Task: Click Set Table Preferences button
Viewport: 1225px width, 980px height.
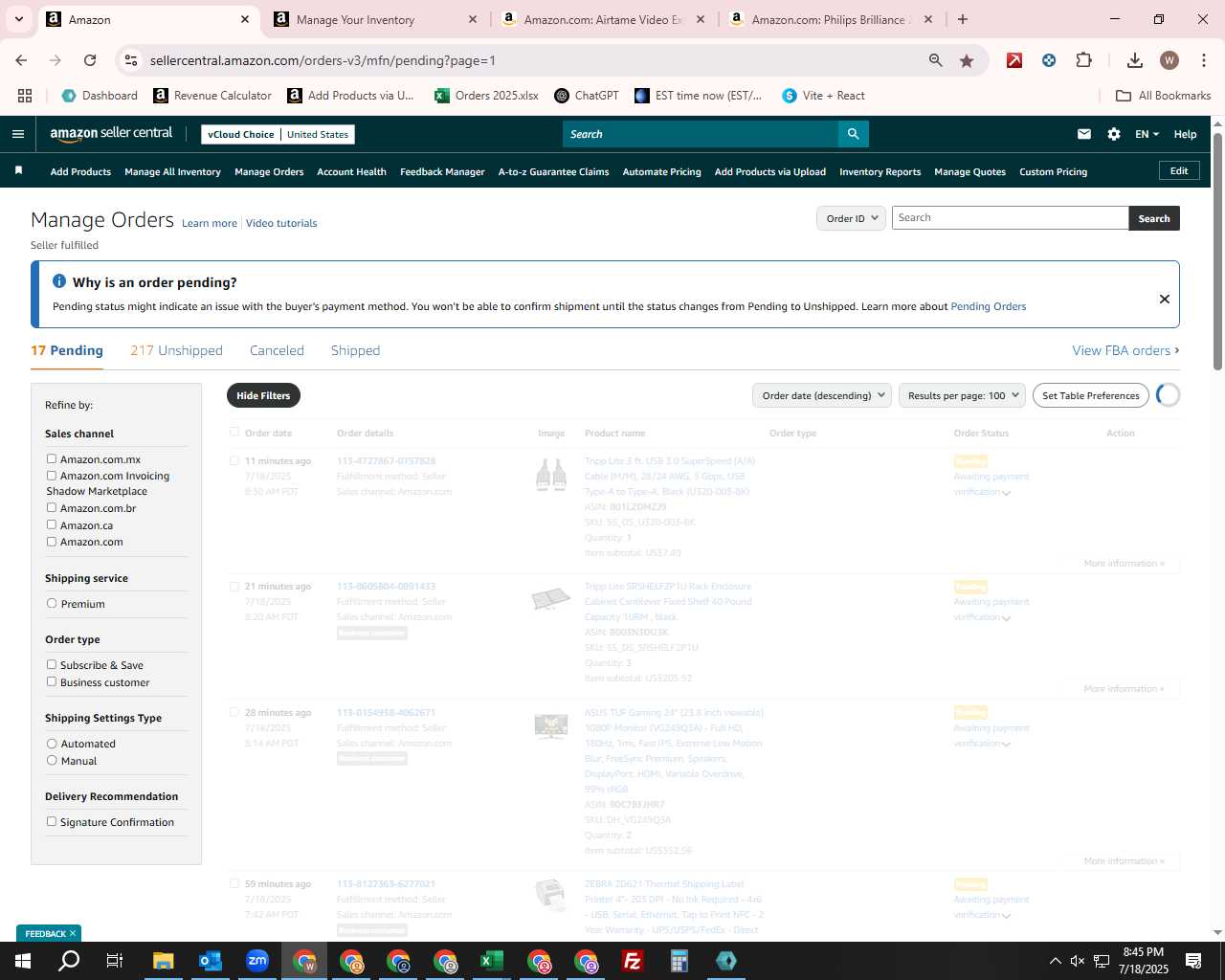Action: pos(1091,395)
